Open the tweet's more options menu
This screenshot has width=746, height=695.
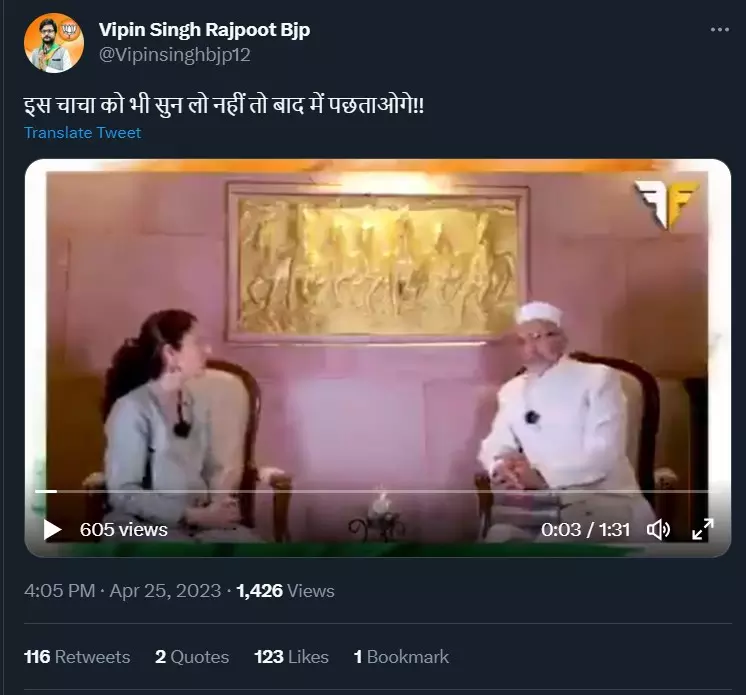[719, 30]
